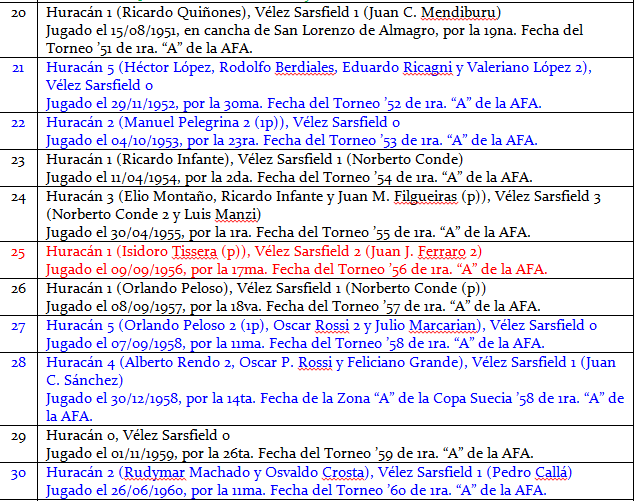Click 'Manuel Pelegrina 2 (1p)' text
Screen dimensions: 635x501
(202, 122)
